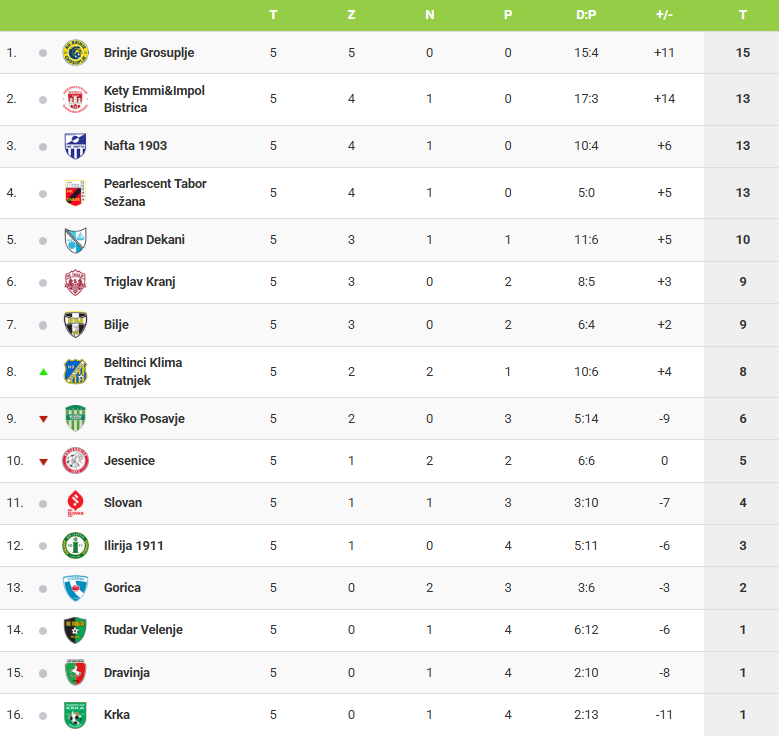This screenshot has width=779, height=737.
Task: Open the Krka team link
Action: (117, 715)
